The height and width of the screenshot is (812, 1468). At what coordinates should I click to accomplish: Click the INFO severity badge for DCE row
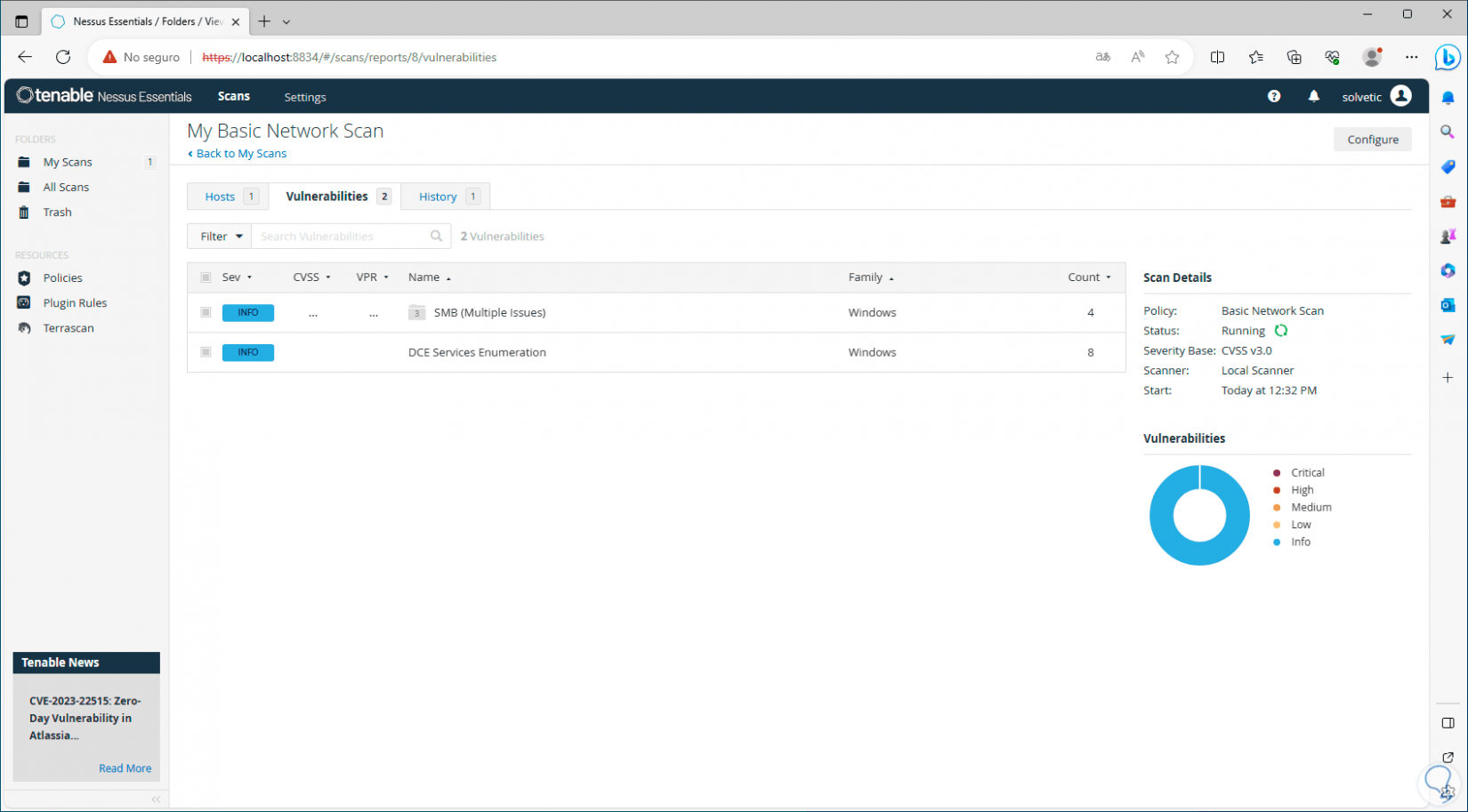click(248, 352)
